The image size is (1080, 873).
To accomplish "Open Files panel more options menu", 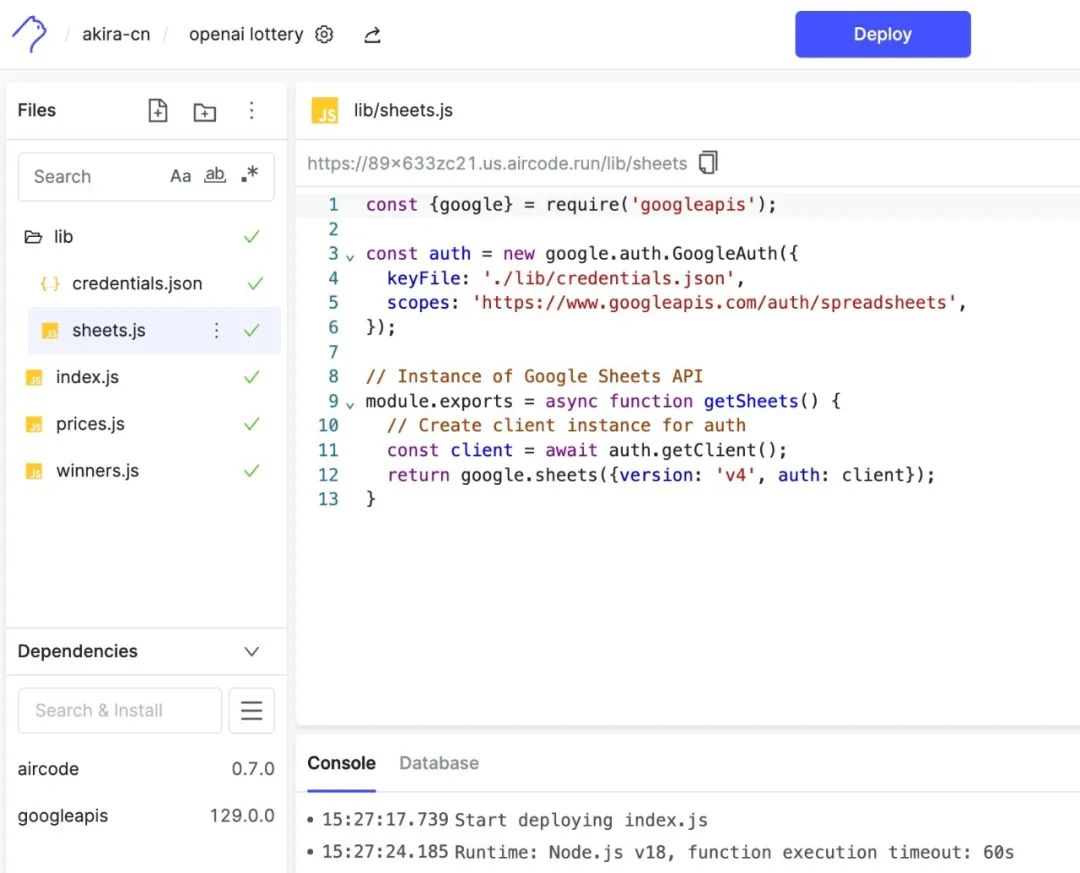I will (251, 110).
